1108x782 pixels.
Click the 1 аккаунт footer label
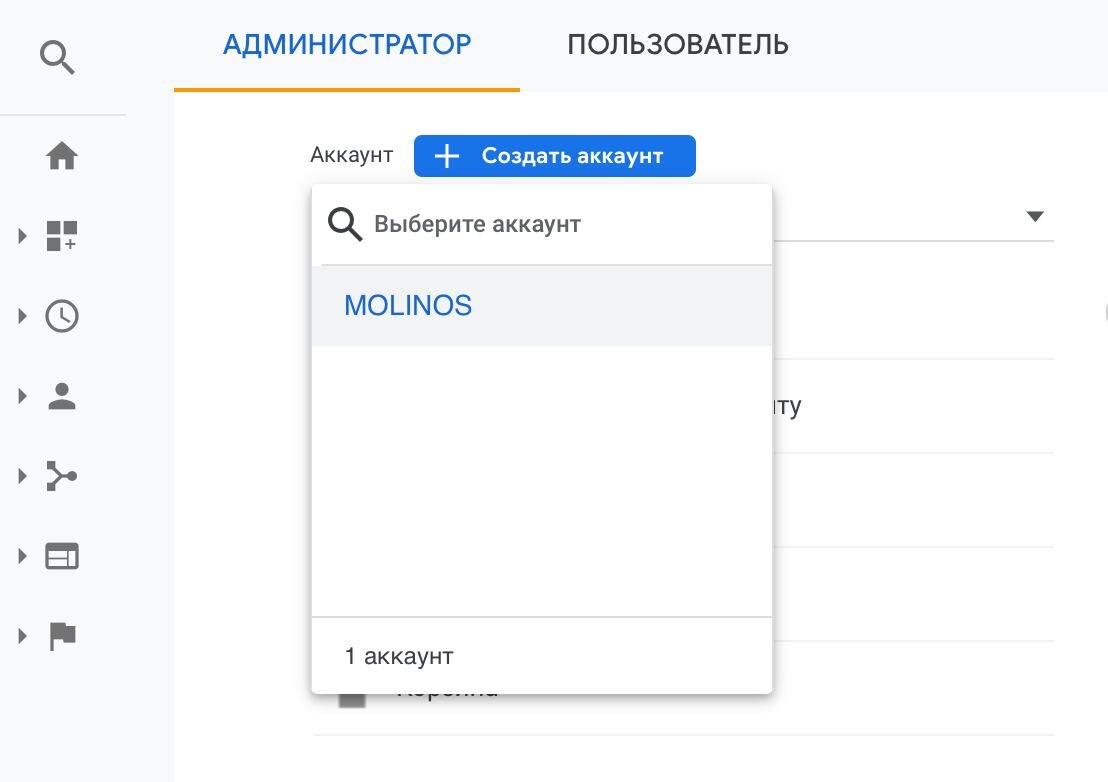point(399,655)
